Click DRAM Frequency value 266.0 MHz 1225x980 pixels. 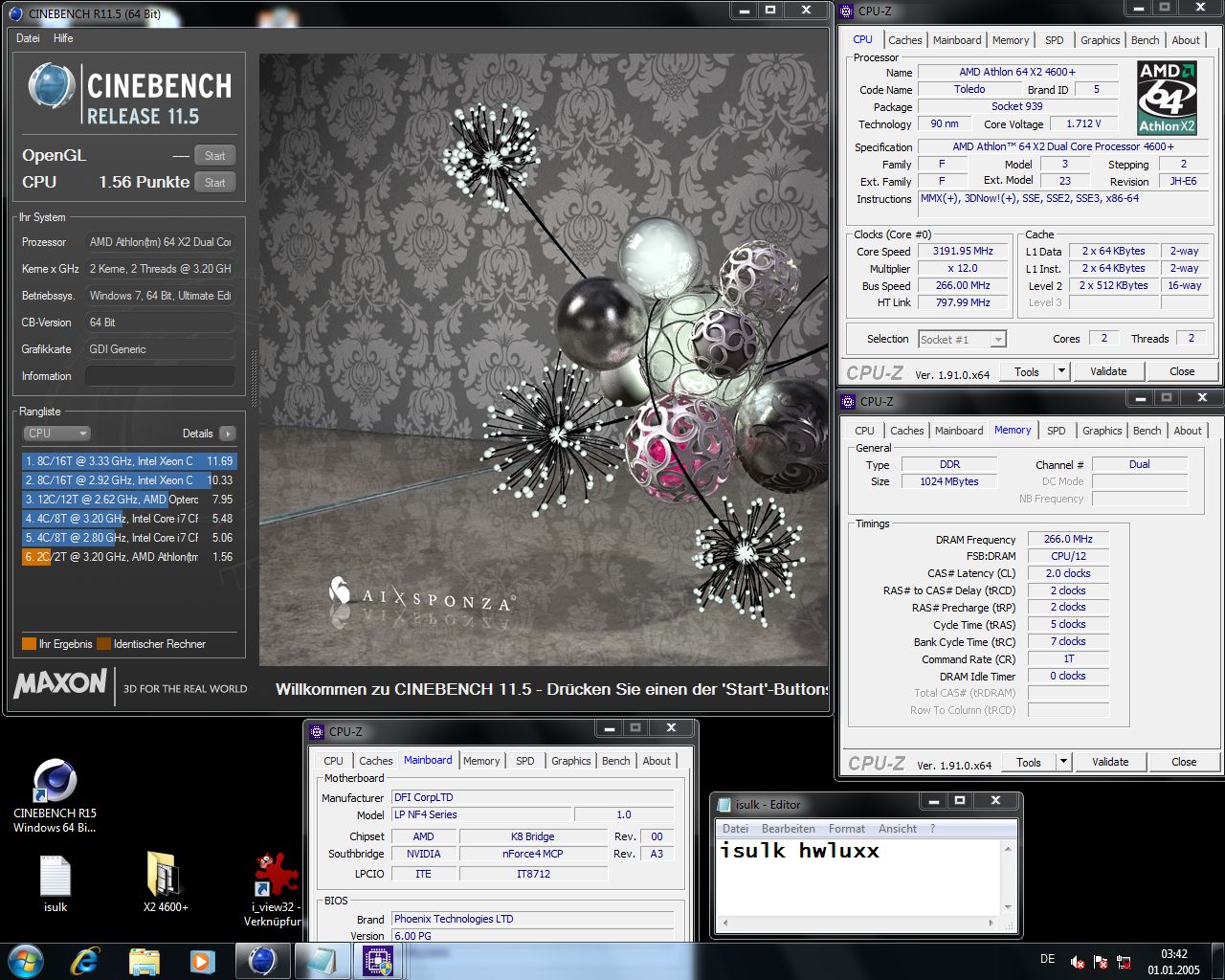pyautogui.click(x=1068, y=539)
